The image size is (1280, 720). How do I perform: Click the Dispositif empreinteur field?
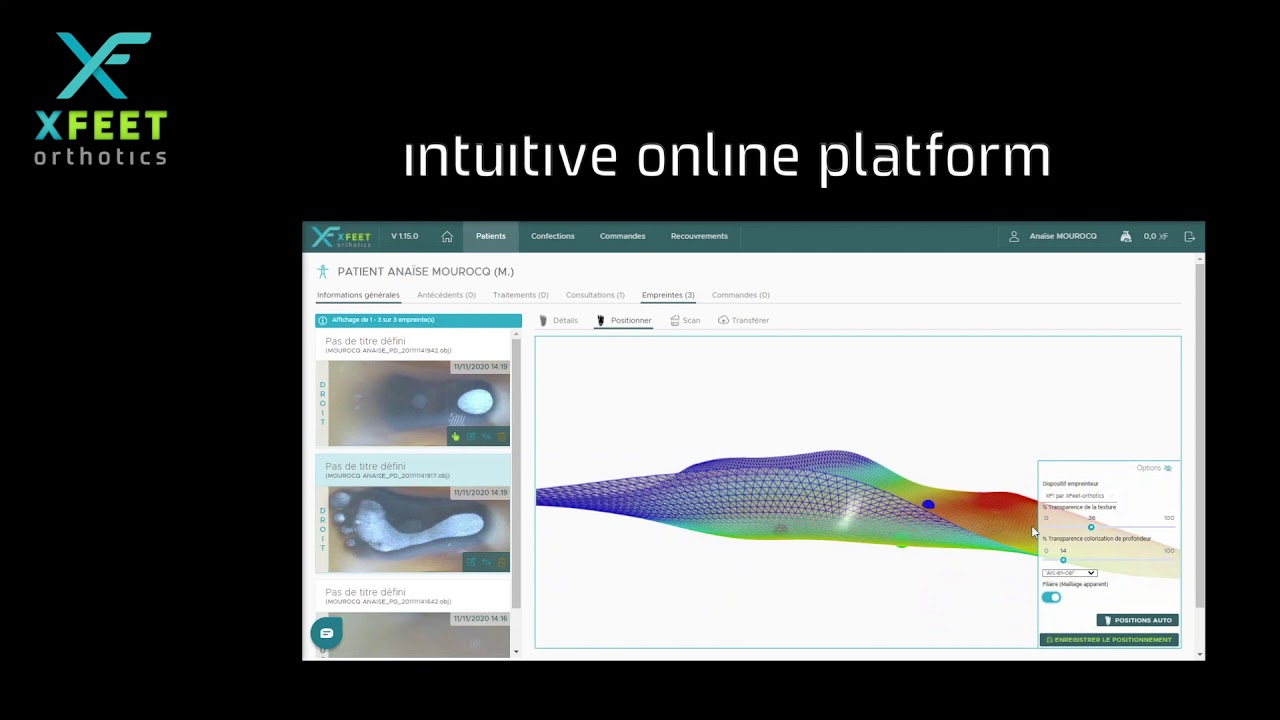tap(1079, 495)
